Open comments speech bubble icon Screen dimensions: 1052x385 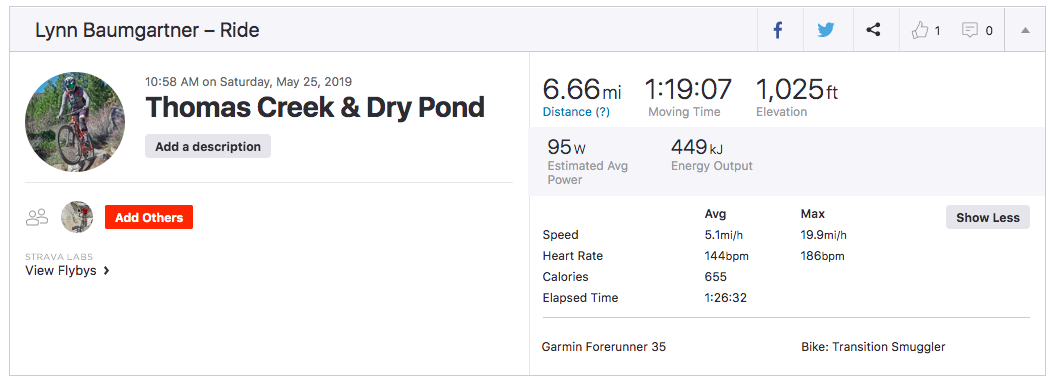(x=969, y=30)
